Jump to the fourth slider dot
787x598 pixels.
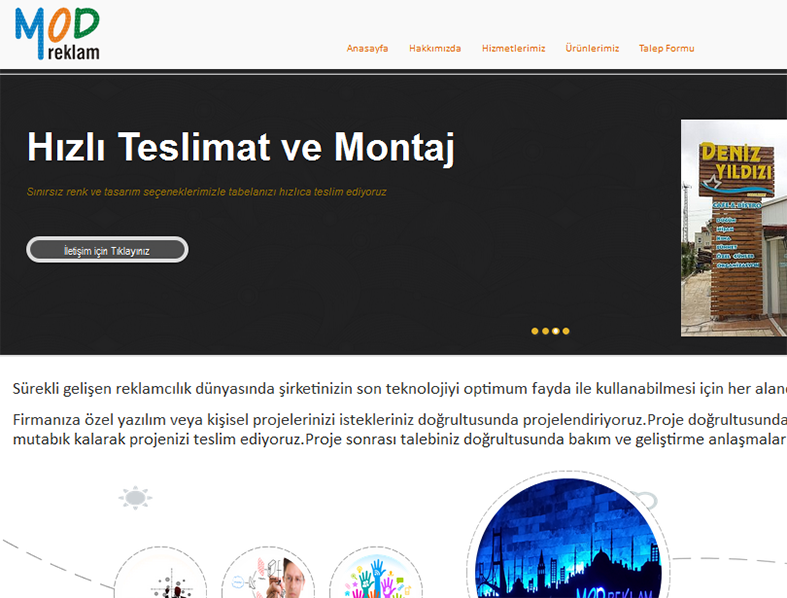(x=566, y=331)
